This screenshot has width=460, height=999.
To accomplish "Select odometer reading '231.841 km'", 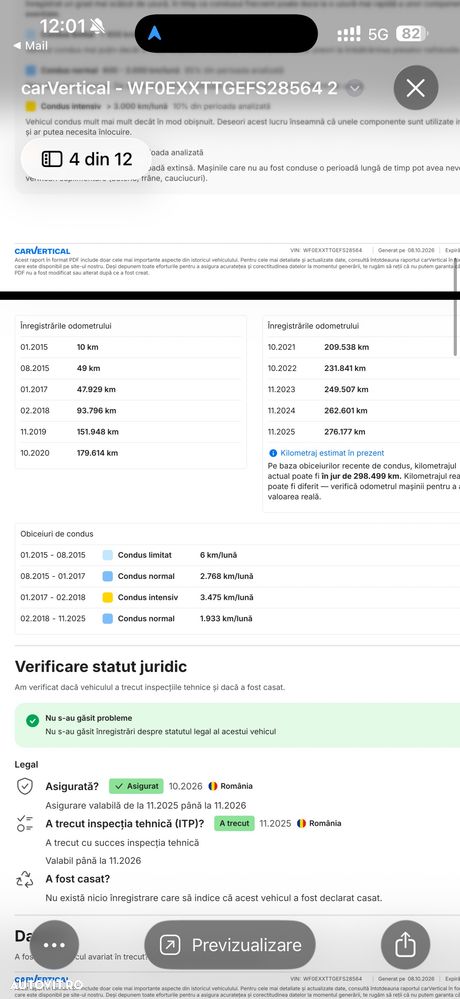I will 345,368.
